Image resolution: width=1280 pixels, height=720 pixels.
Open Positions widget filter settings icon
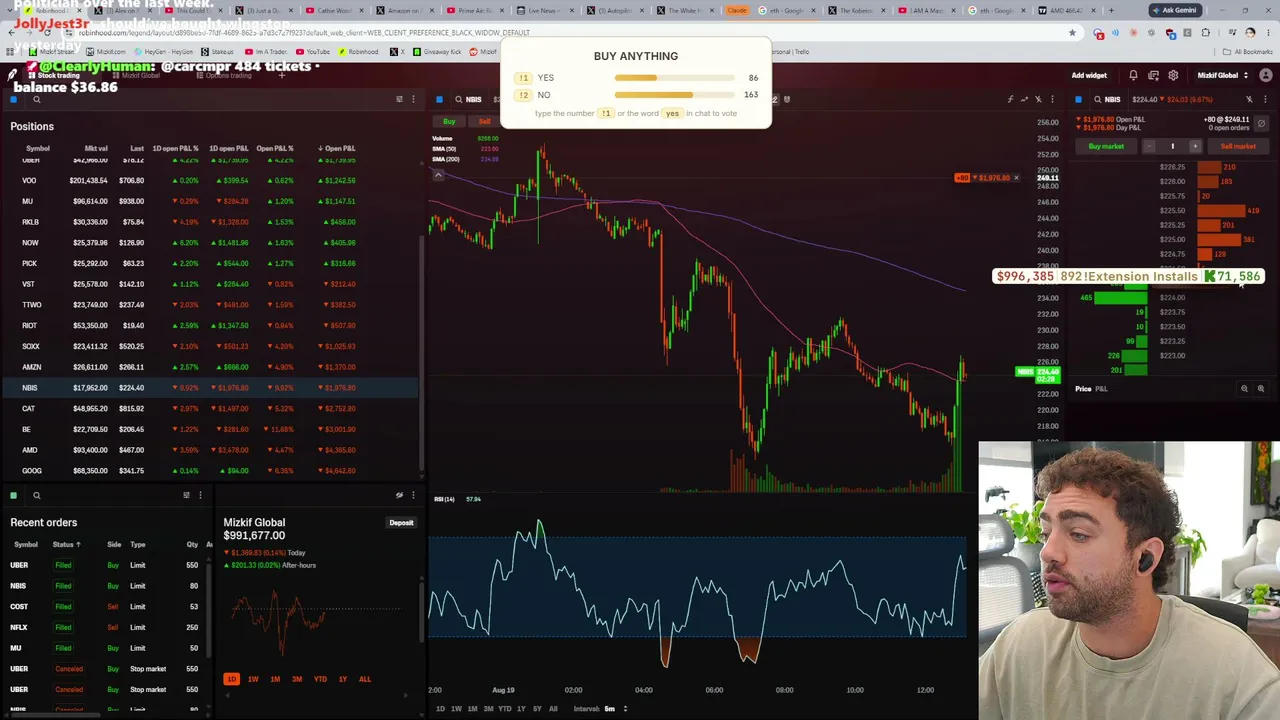pos(399,99)
